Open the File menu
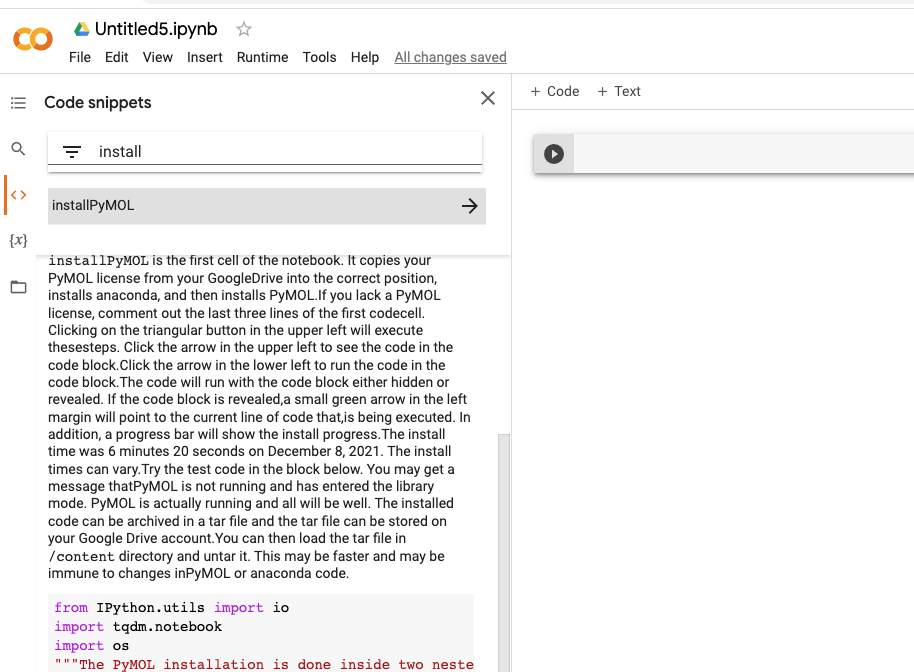 tap(80, 57)
